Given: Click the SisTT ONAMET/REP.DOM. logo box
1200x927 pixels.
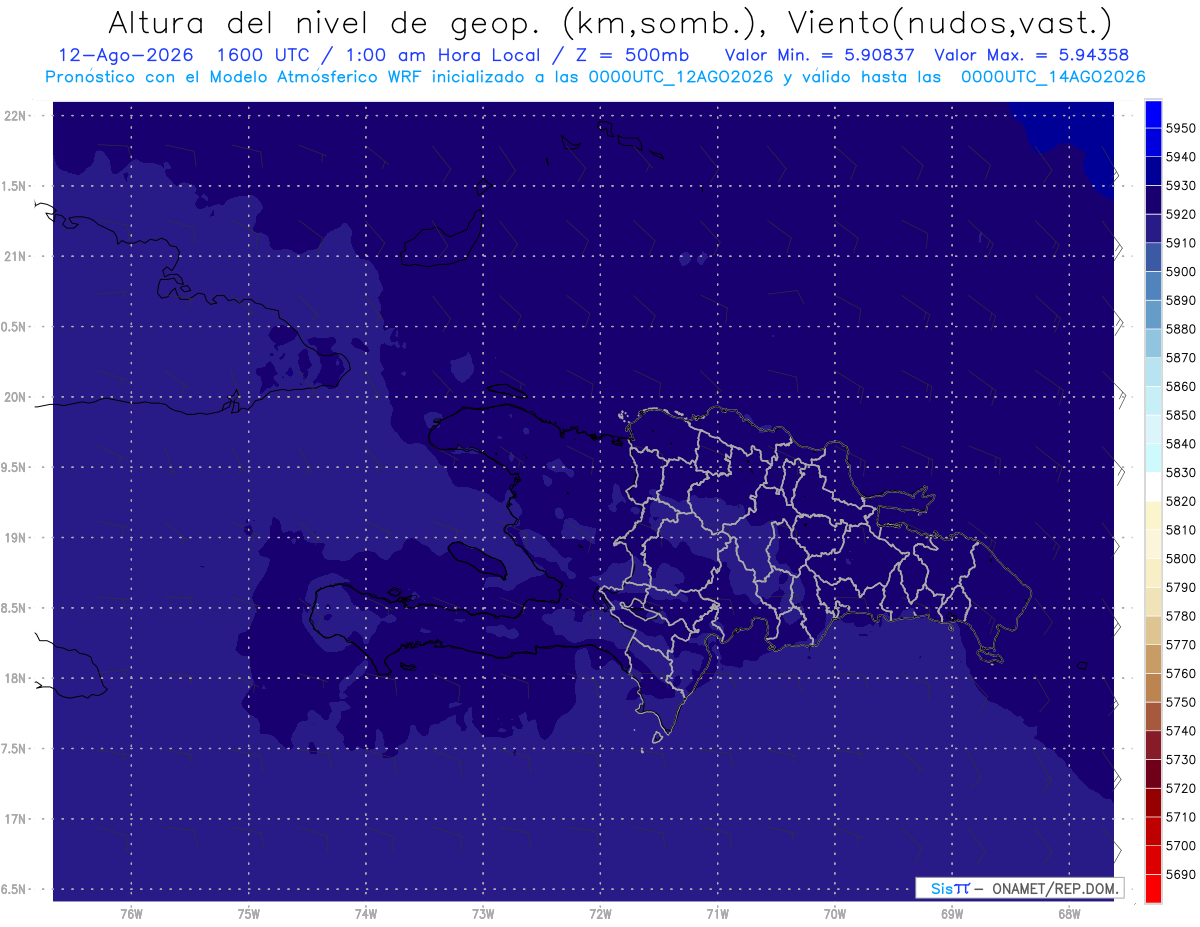Looking at the screenshot, I should click(1019, 888).
